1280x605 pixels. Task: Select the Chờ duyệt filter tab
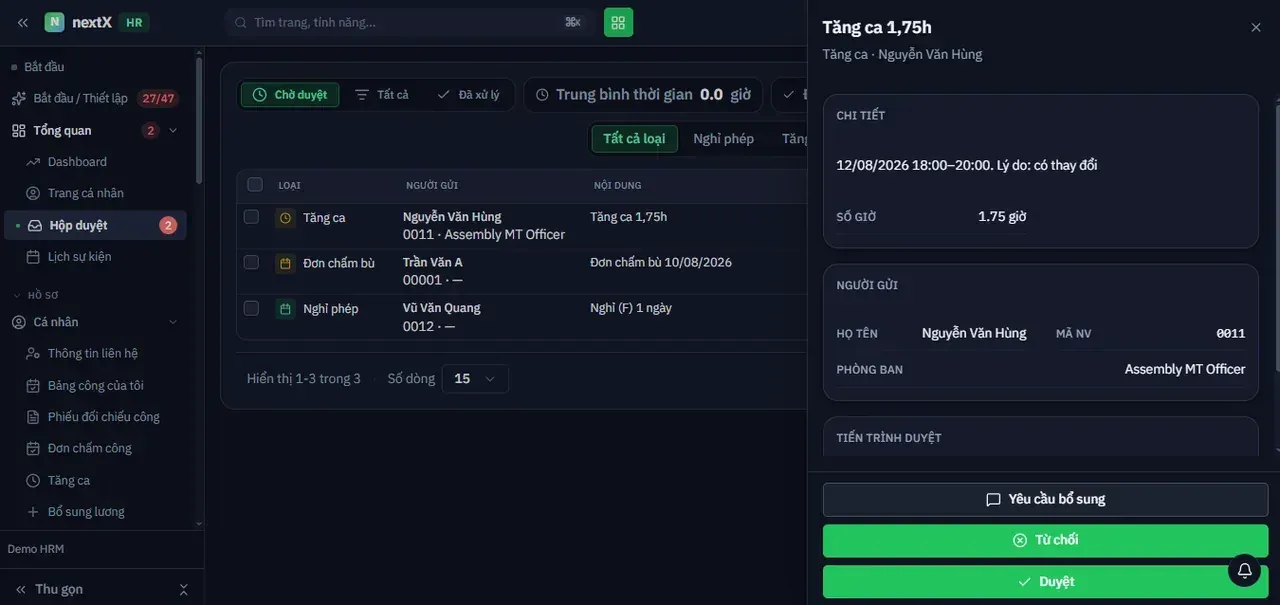coord(290,95)
